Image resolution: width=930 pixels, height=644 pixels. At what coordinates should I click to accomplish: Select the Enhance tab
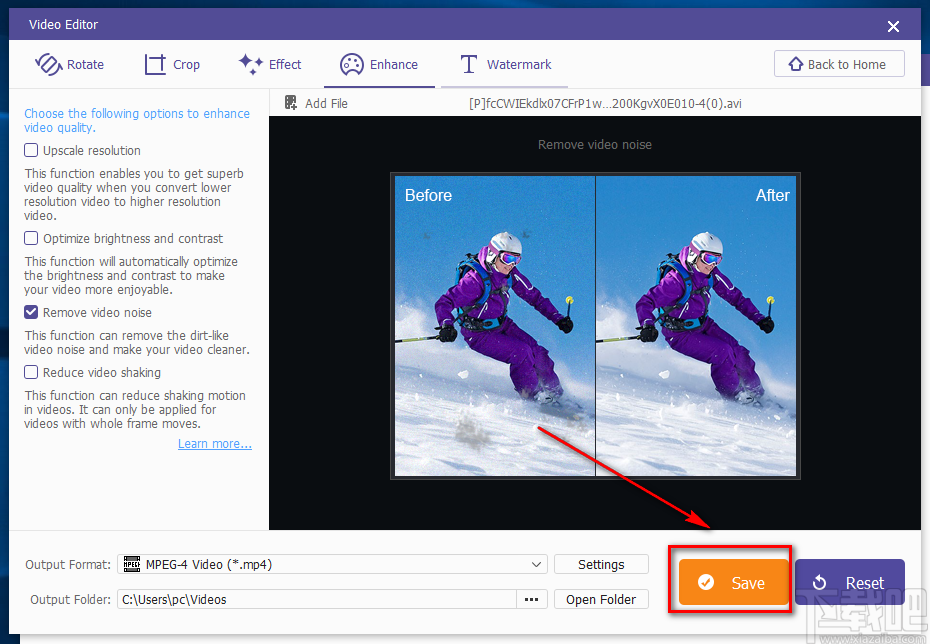(379, 64)
